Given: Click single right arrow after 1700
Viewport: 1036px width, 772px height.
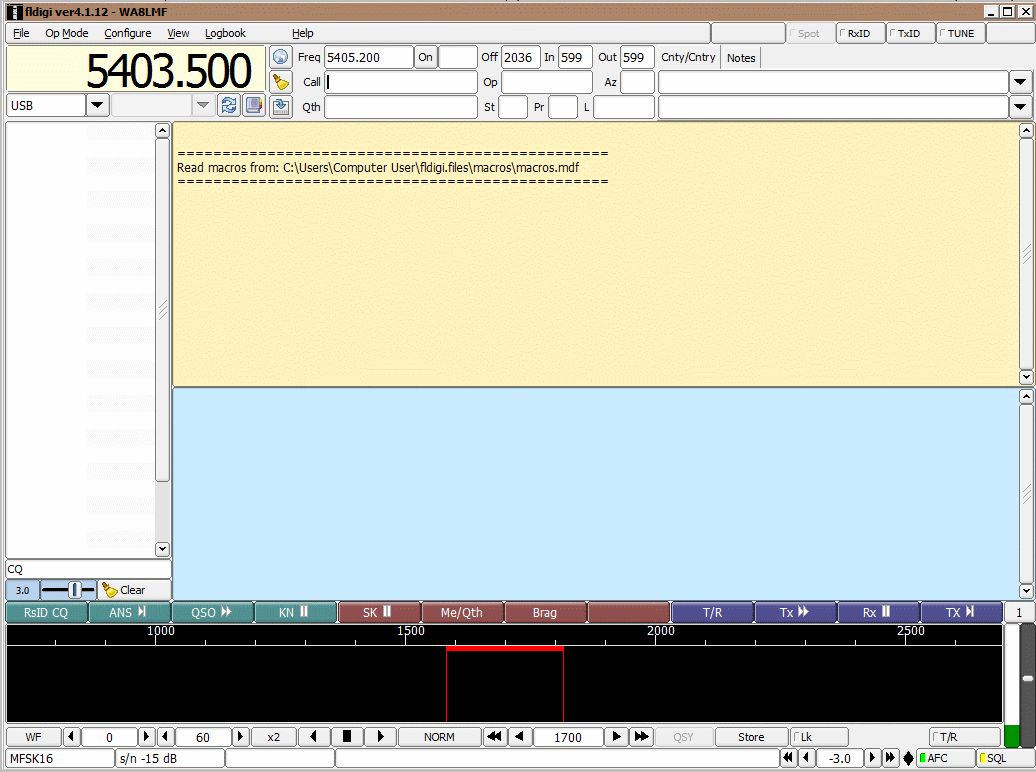Looking at the screenshot, I should [616, 736].
